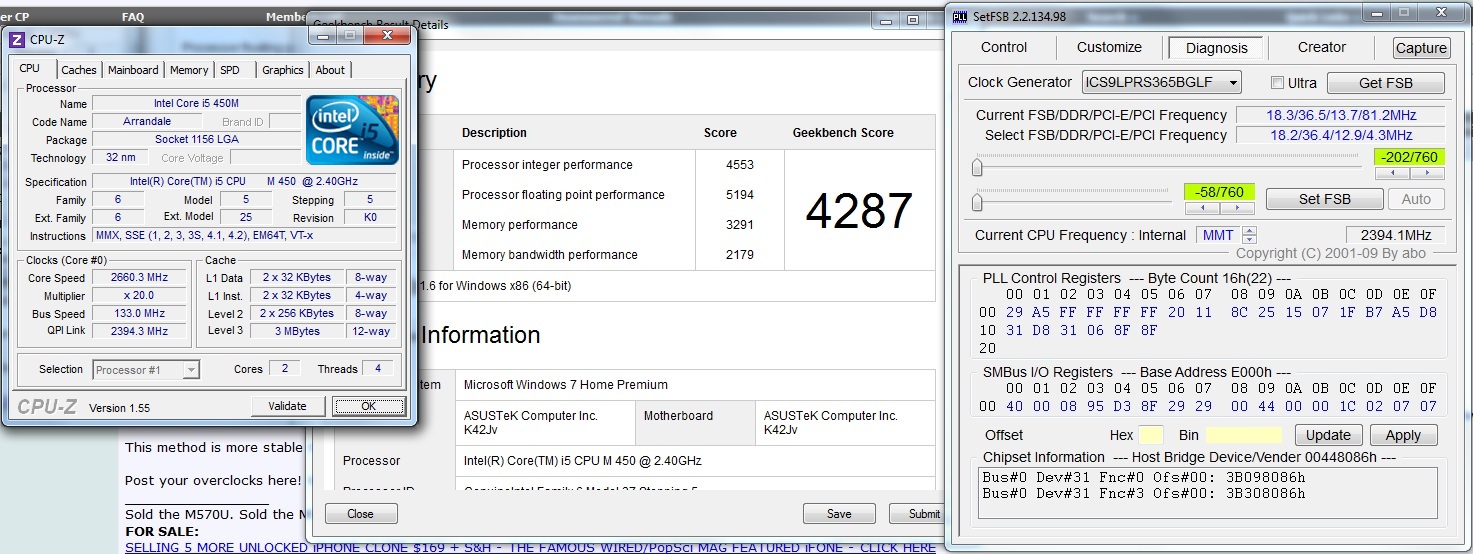Click the 4553 integer performance score
The height and width of the screenshot is (554, 1473).
(740, 165)
